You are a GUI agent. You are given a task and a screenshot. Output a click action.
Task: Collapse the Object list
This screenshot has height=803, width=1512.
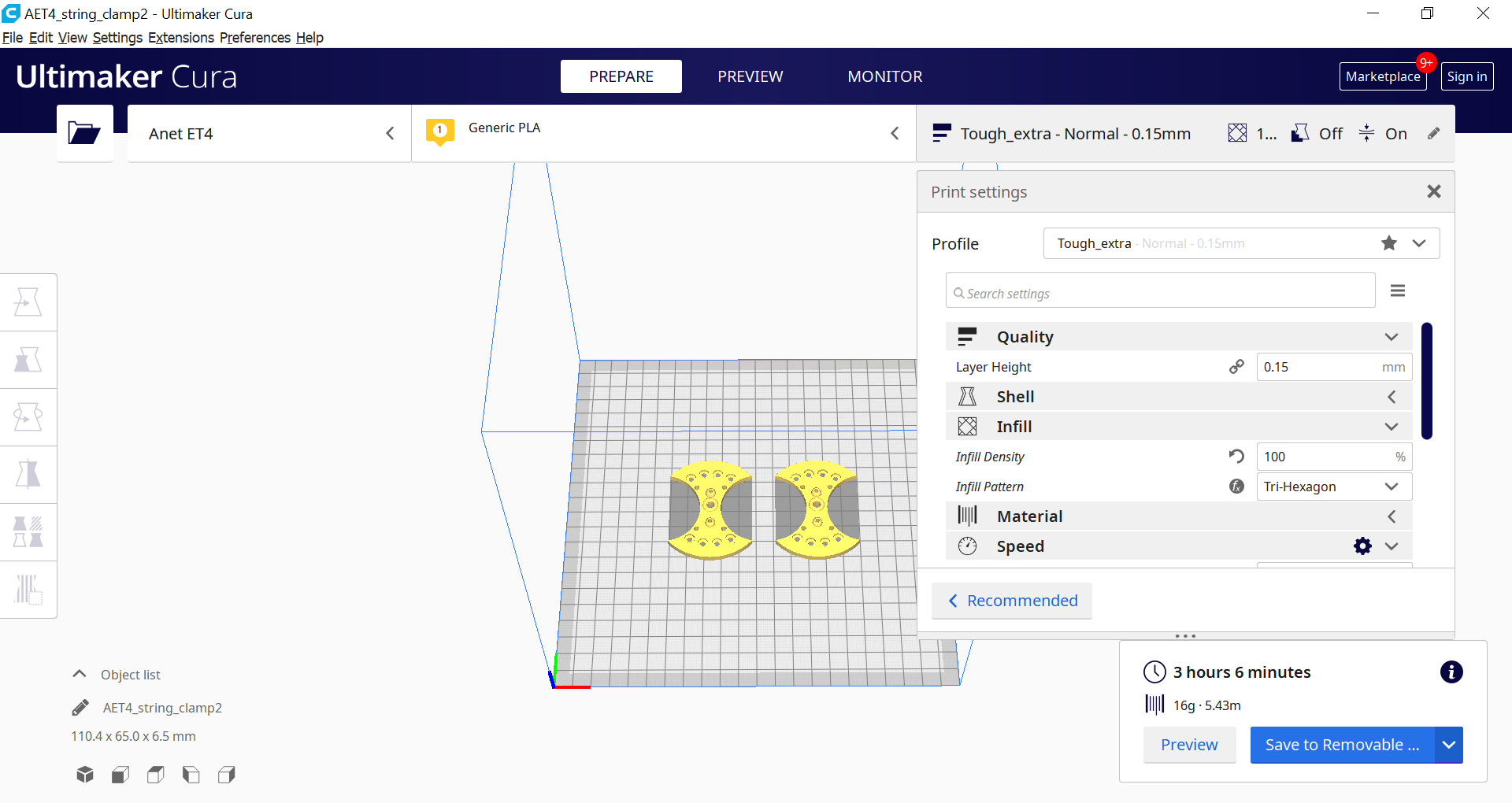tap(80, 674)
